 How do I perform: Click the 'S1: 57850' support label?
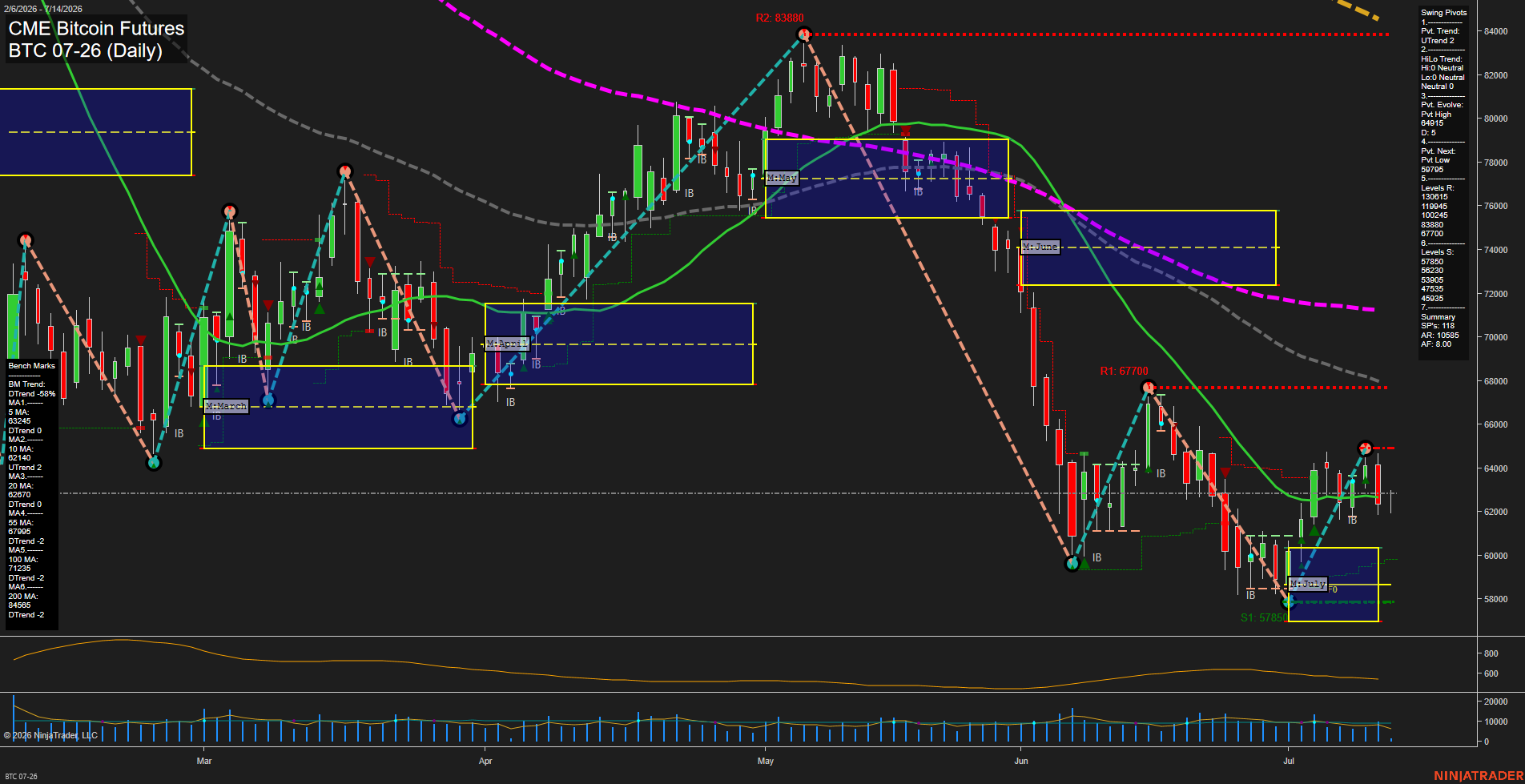pos(1264,617)
